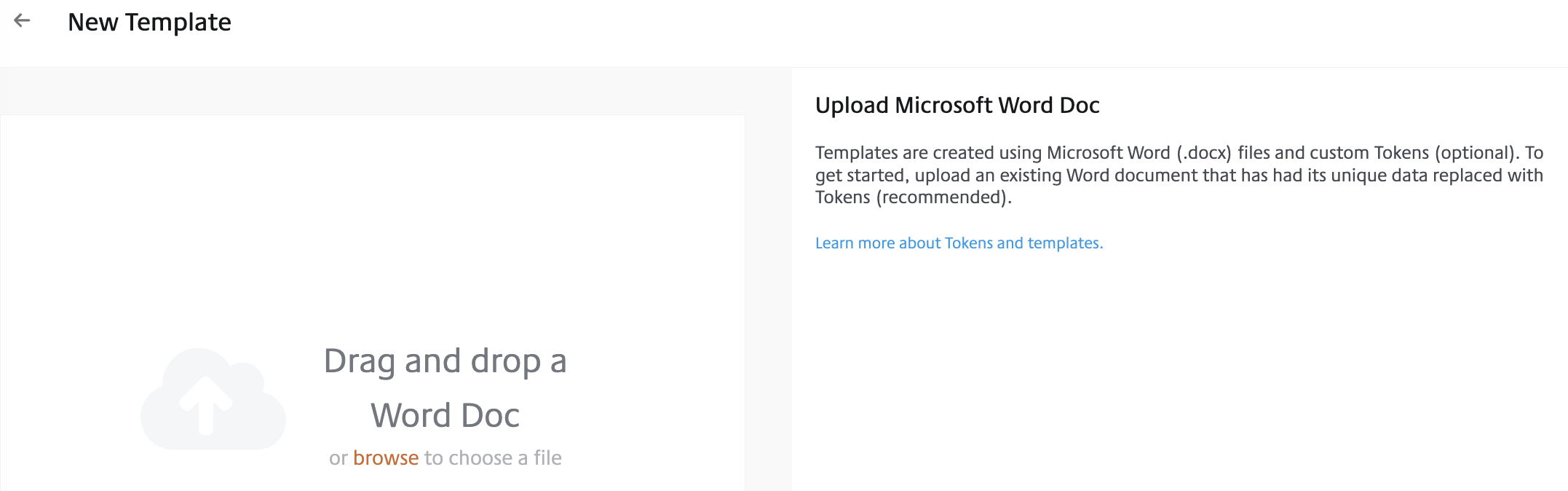Image resolution: width=1568 pixels, height=491 pixels.
Task: Click the cloud upload icon
Action: point(213,398)
